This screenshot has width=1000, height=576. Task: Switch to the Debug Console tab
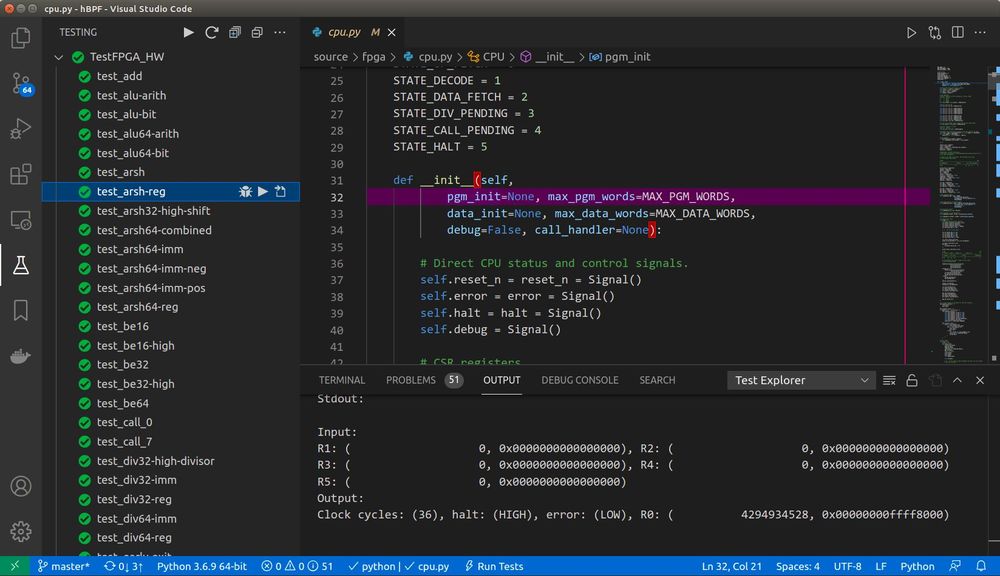580,380
